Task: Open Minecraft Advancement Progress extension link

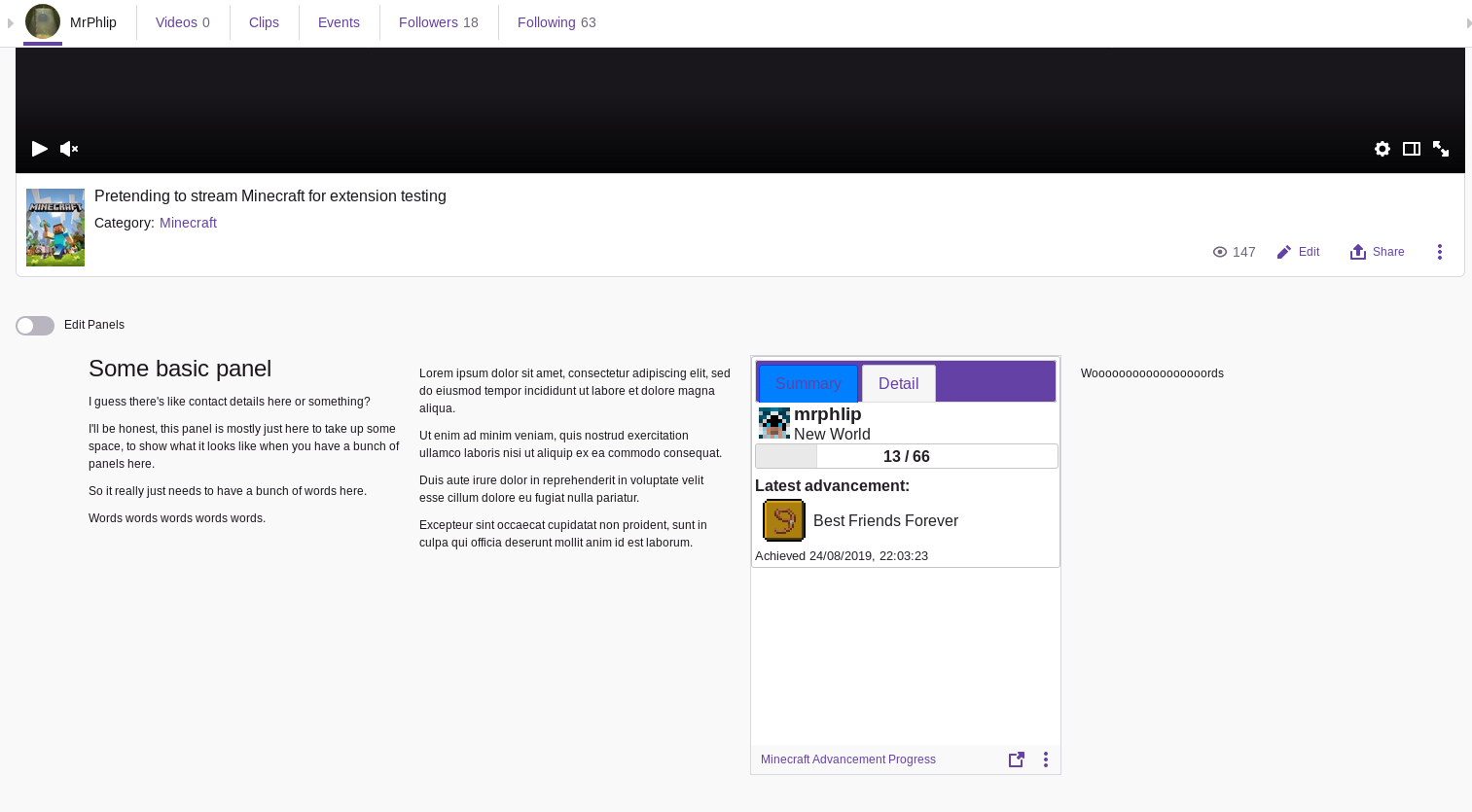Action: [848, 759]
